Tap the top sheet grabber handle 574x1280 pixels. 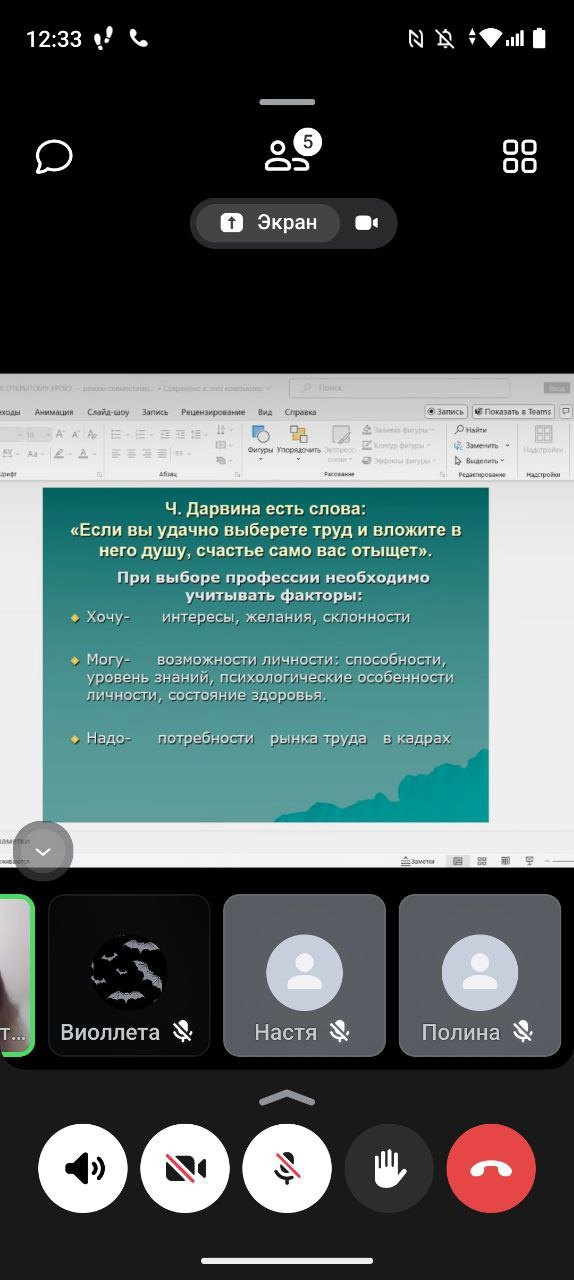(x=287, y=102)
